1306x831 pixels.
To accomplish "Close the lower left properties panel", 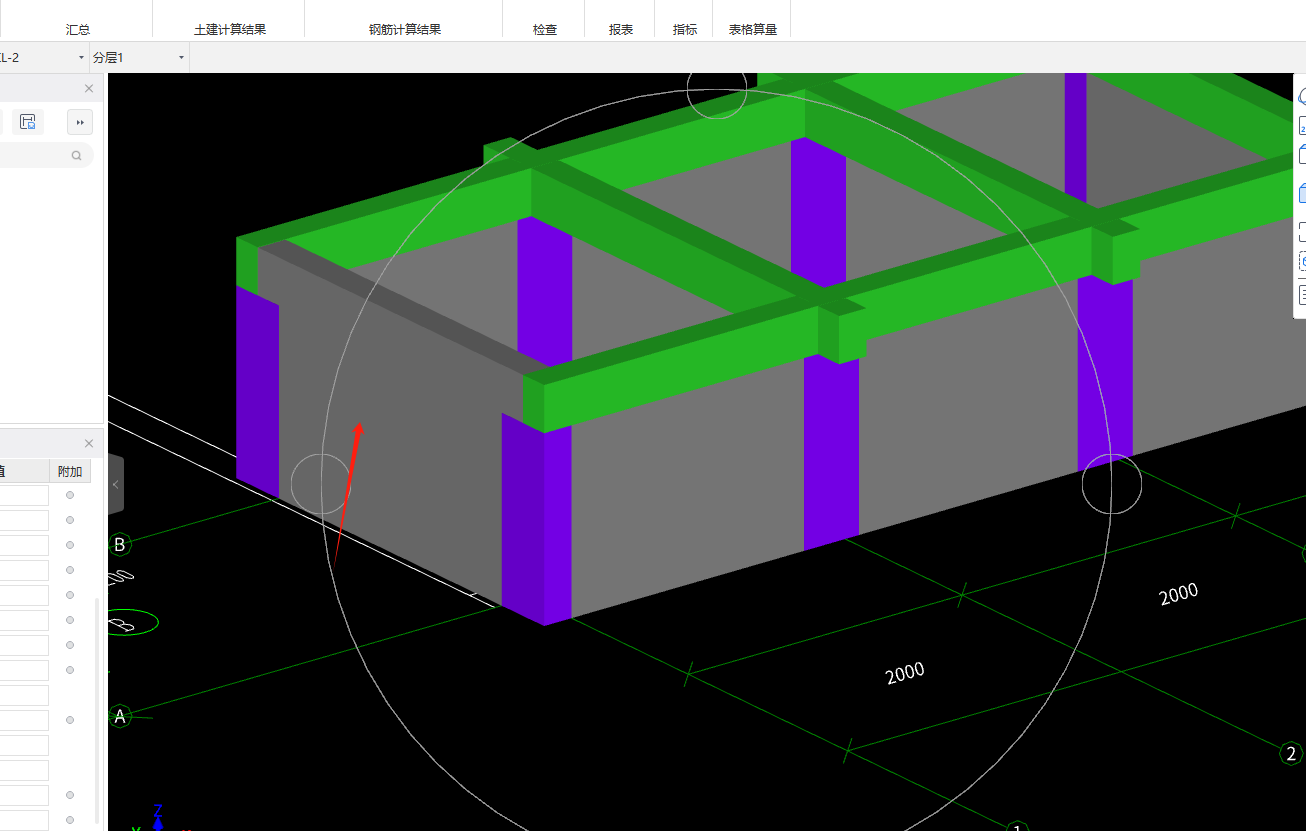I will click(89, 443).
